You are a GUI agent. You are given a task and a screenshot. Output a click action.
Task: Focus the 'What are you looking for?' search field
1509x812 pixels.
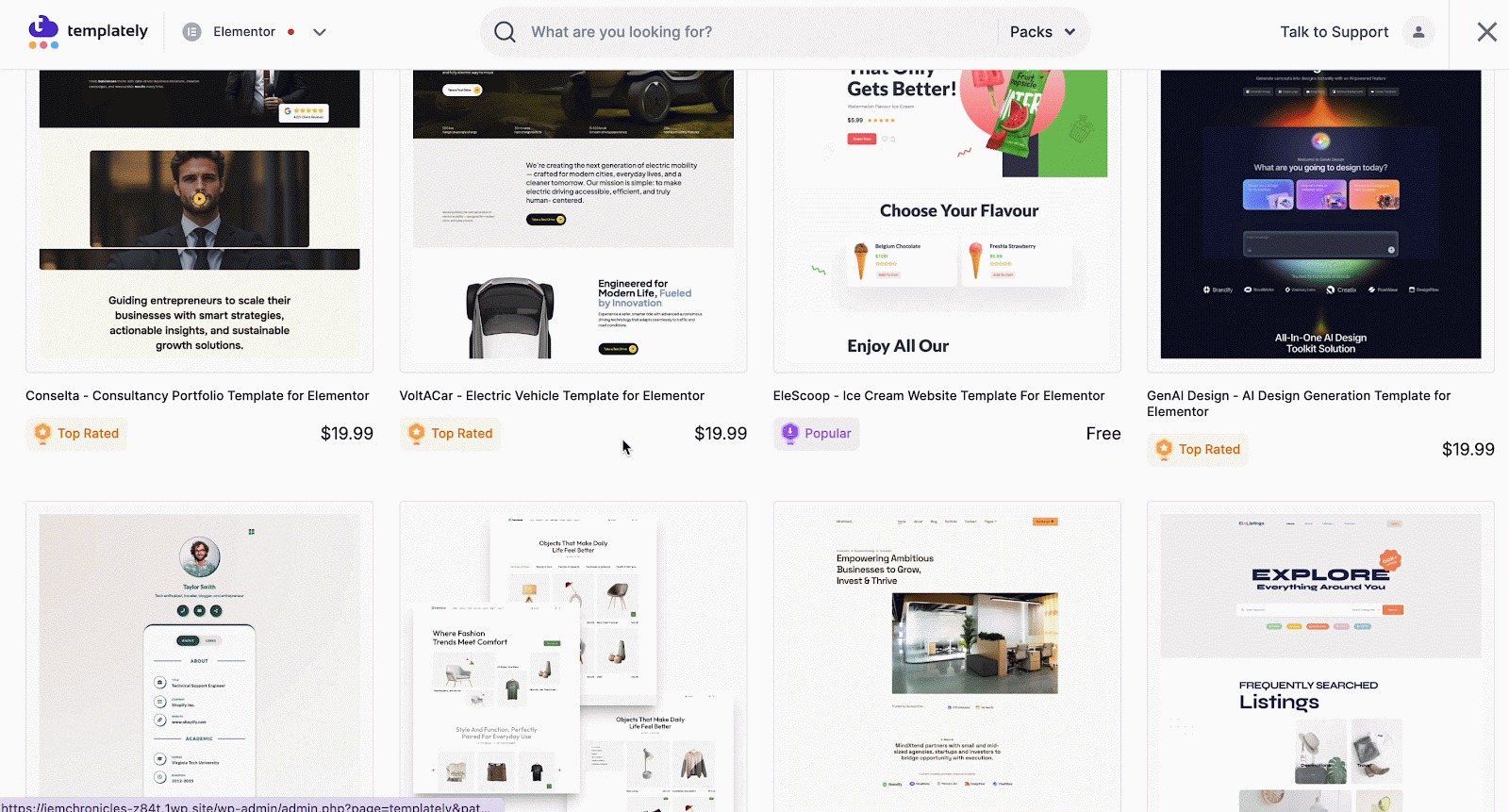[x=759, y=32]
